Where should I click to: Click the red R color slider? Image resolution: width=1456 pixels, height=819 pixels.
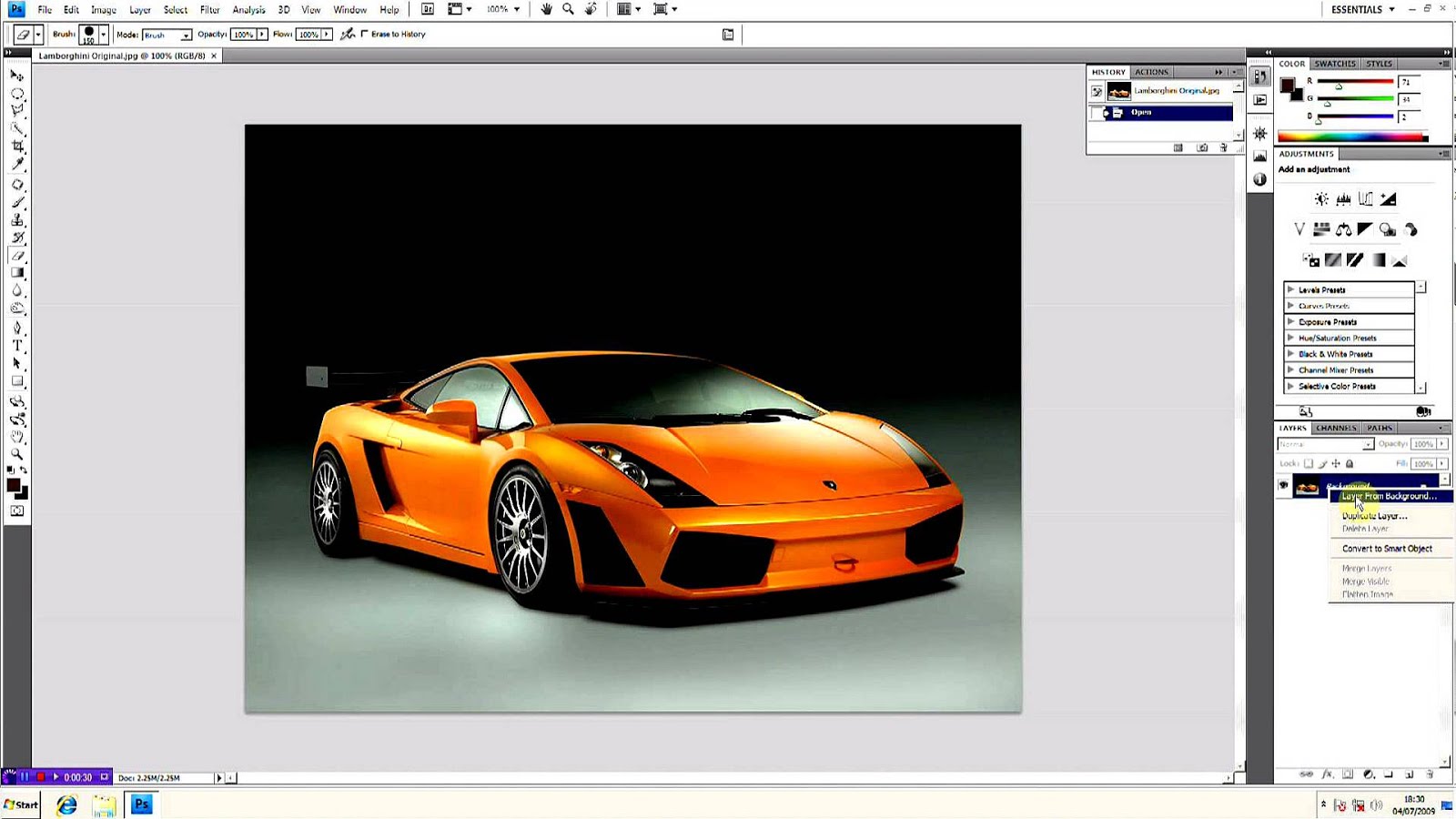tap(1355, 82)
